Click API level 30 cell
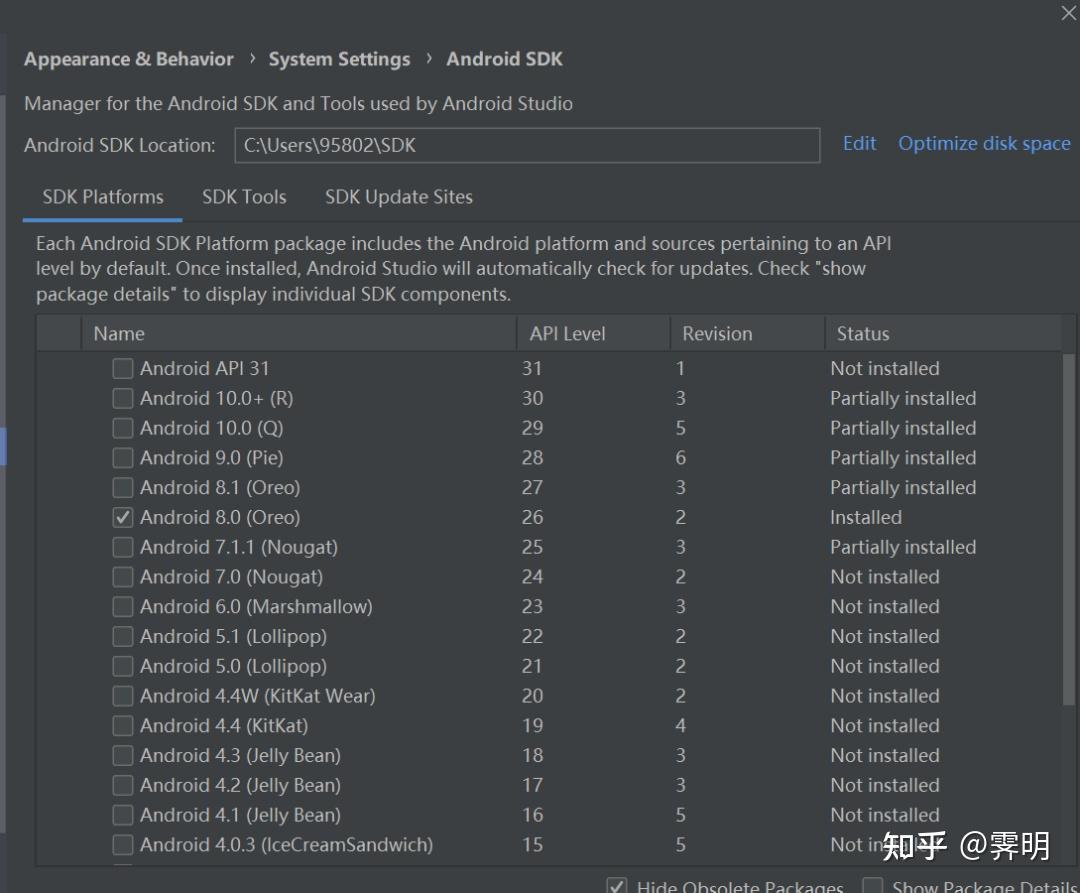The height and width of the screenshot is (893, 1080). pos(532,398)
